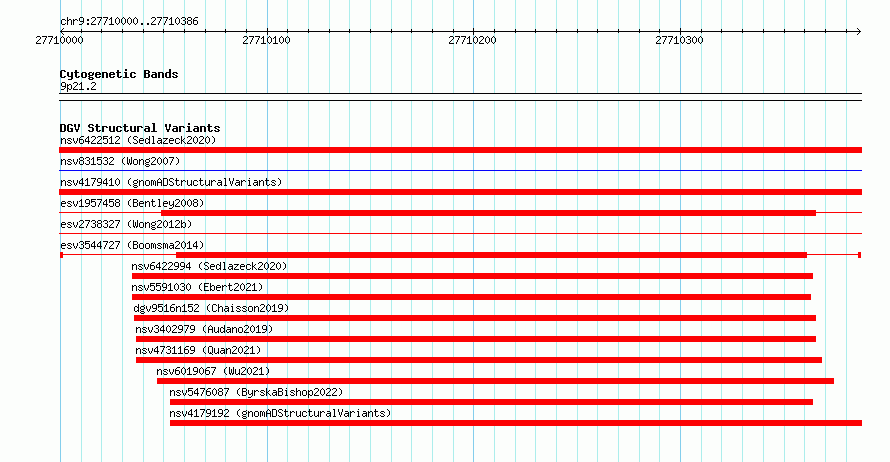This screenshot has height=462, width=890.
Task: Click the Cytogenetic Bands track title
Action: (119, 74)
